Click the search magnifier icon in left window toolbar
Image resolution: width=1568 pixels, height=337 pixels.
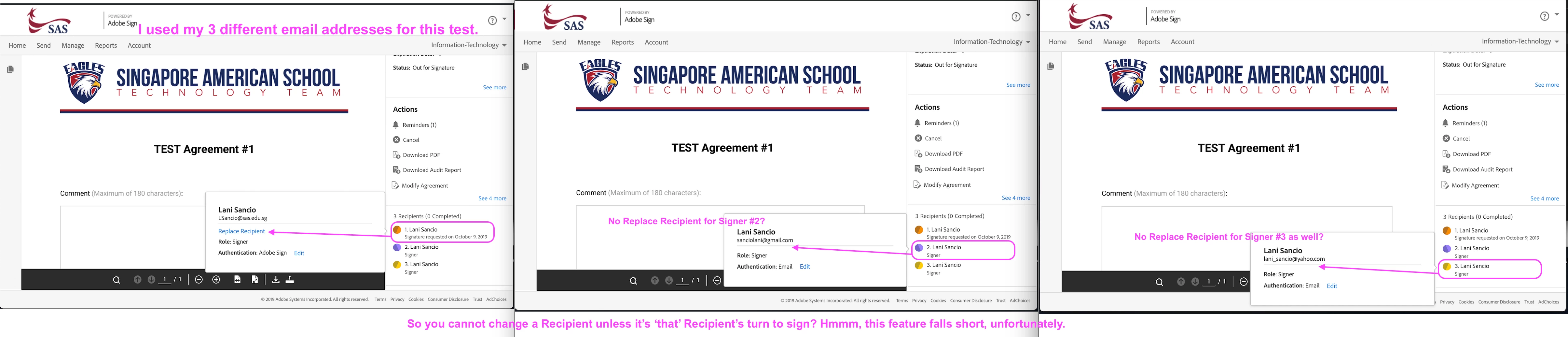(x=116, y=280)
